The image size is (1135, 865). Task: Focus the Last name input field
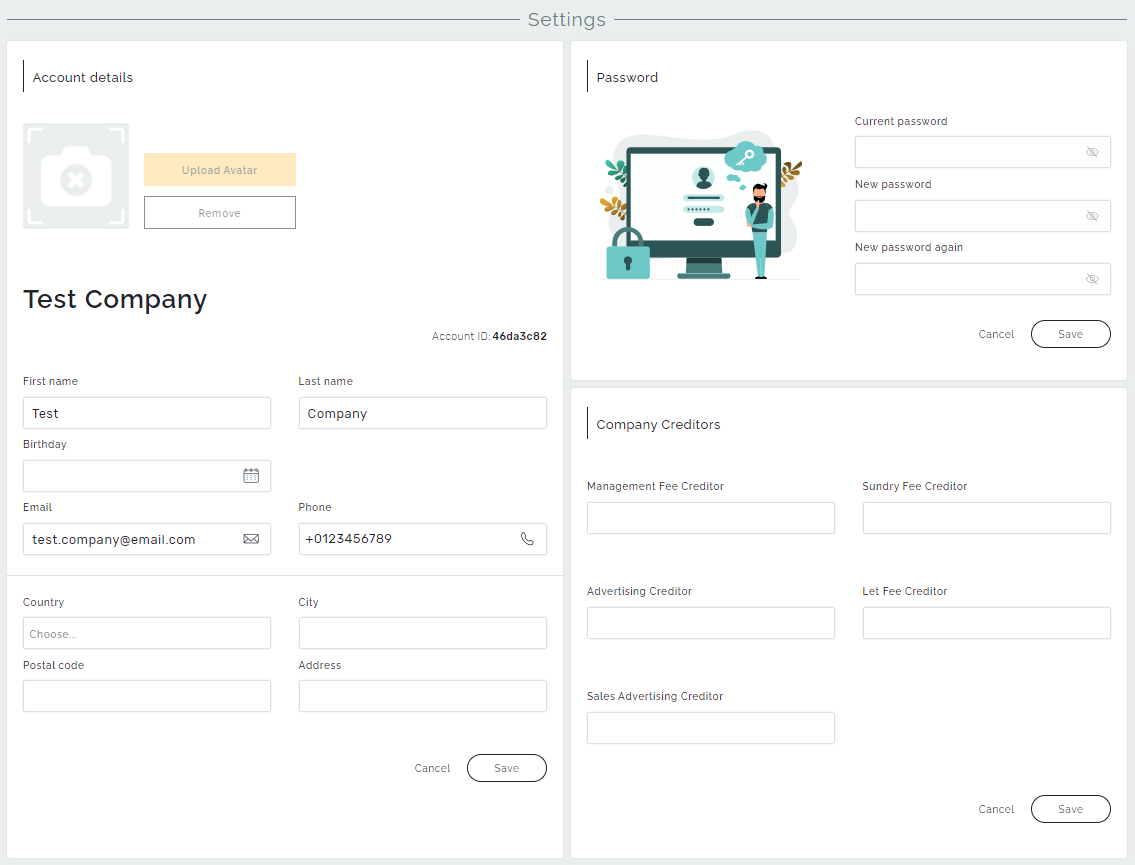coord(423,413)
